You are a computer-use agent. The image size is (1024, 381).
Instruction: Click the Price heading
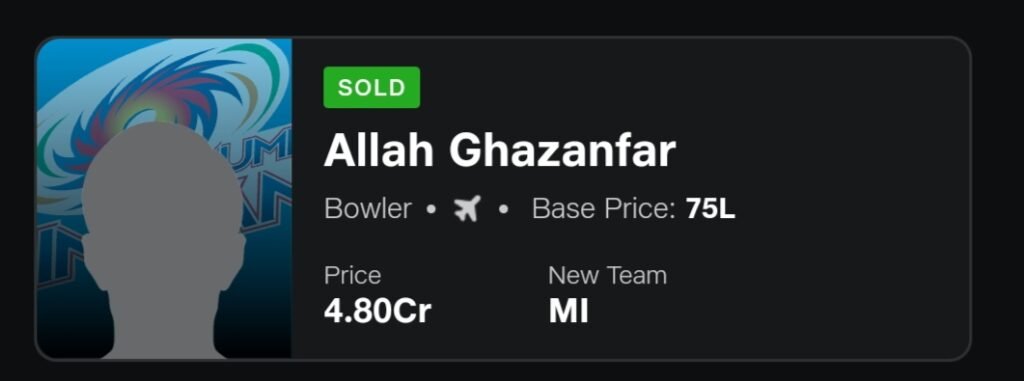click(352, 275)
